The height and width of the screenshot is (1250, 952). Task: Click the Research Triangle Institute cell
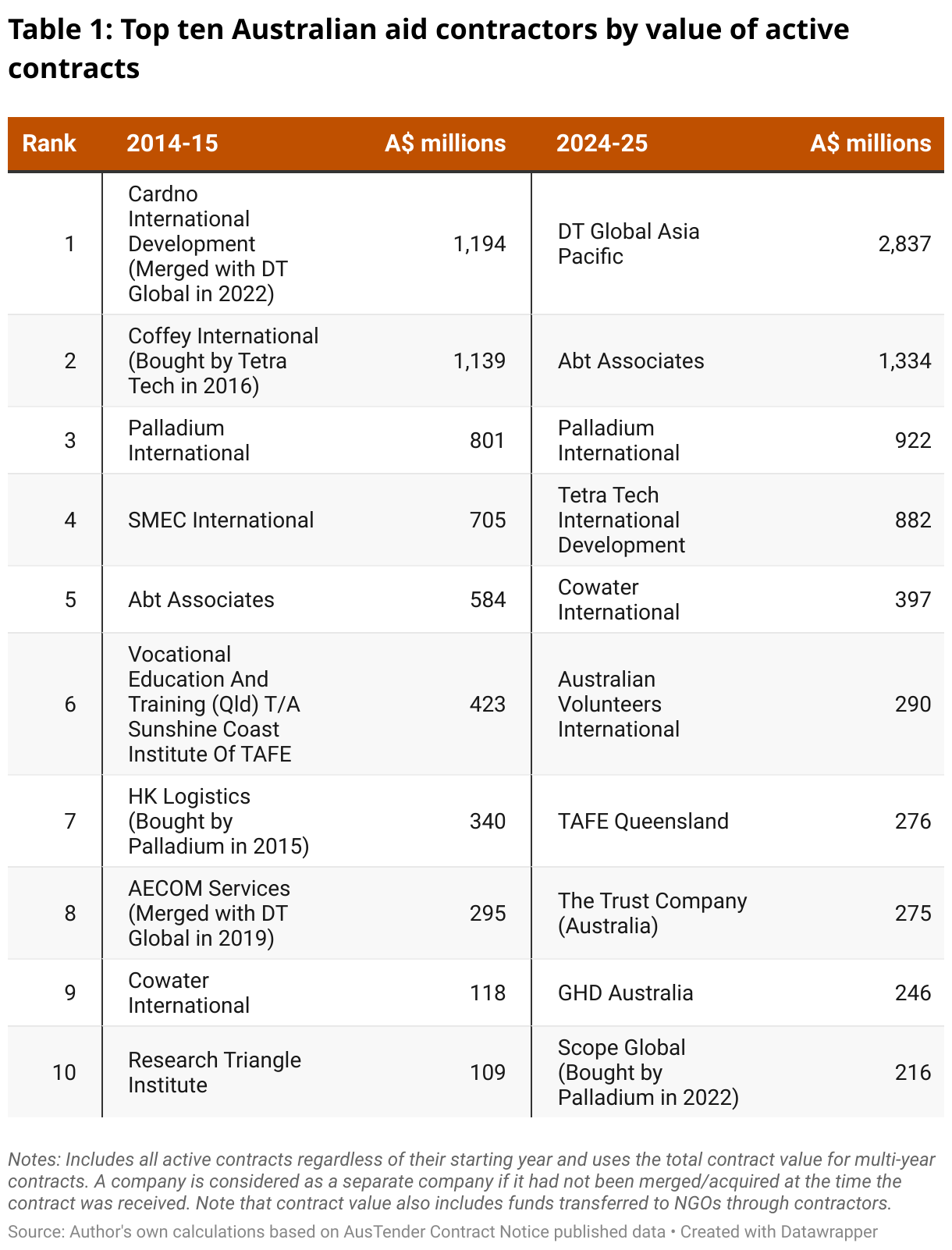click(215, 1072)
